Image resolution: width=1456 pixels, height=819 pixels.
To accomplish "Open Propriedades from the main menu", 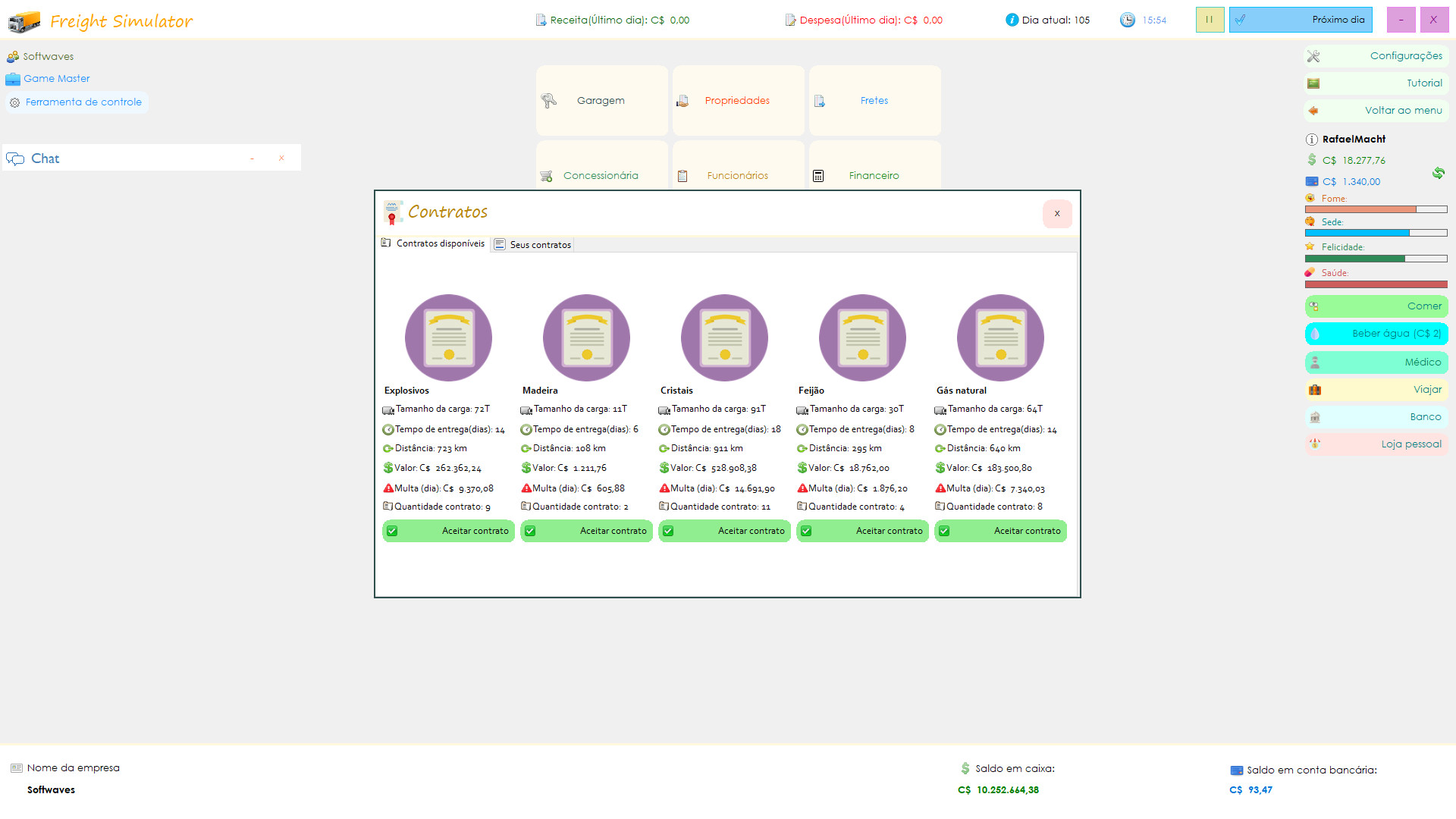I will (x=738, y=100).
